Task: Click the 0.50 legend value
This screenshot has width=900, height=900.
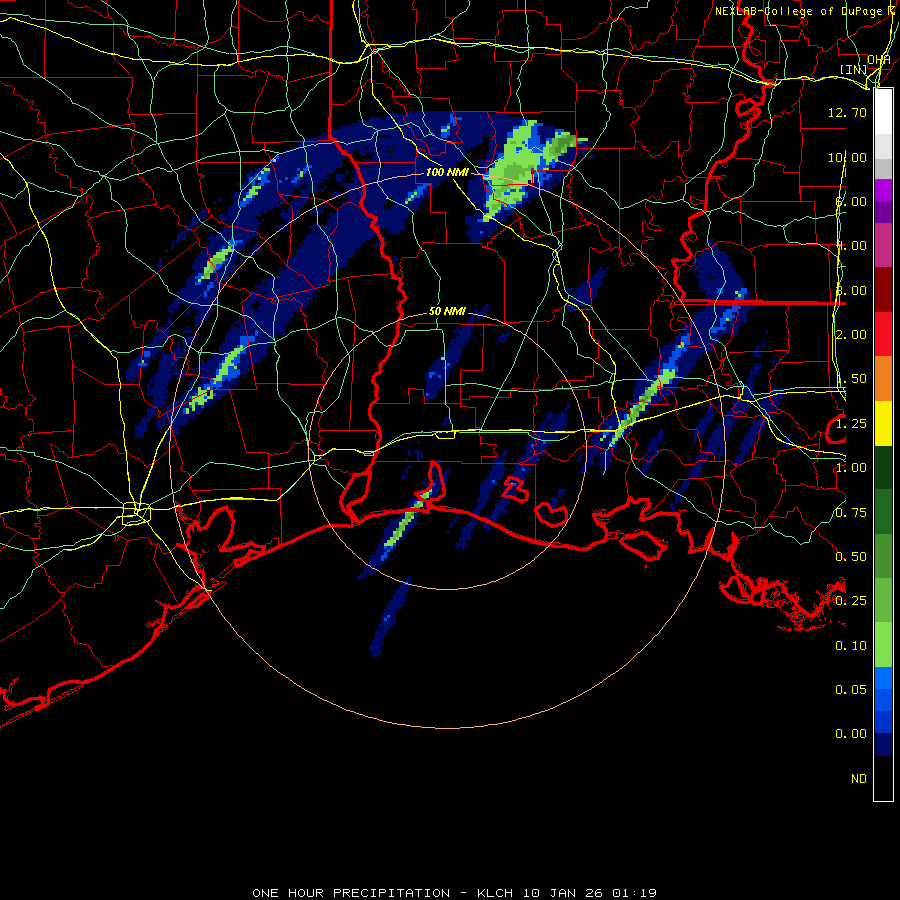Action: (x=851, y=557)
